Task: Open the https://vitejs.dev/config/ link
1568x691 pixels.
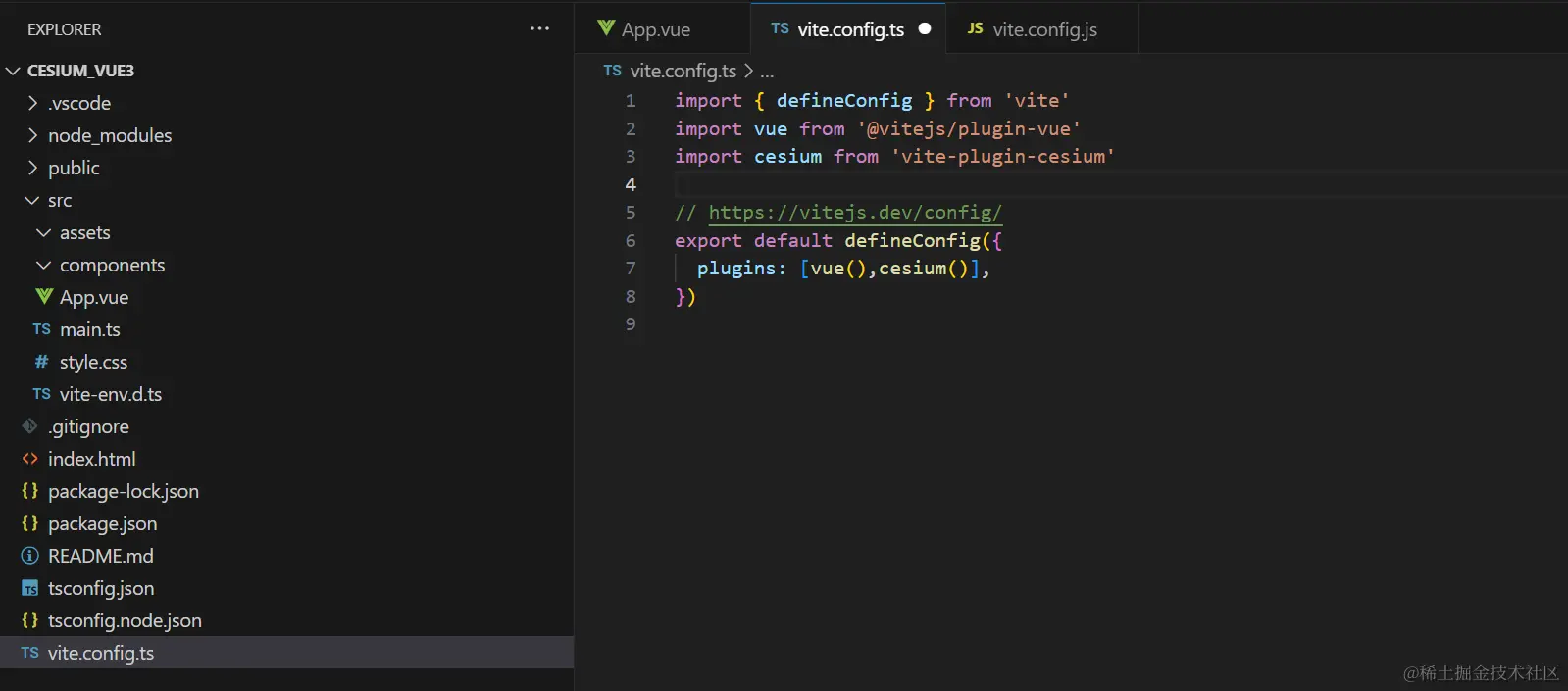Action: click(855, 213)
